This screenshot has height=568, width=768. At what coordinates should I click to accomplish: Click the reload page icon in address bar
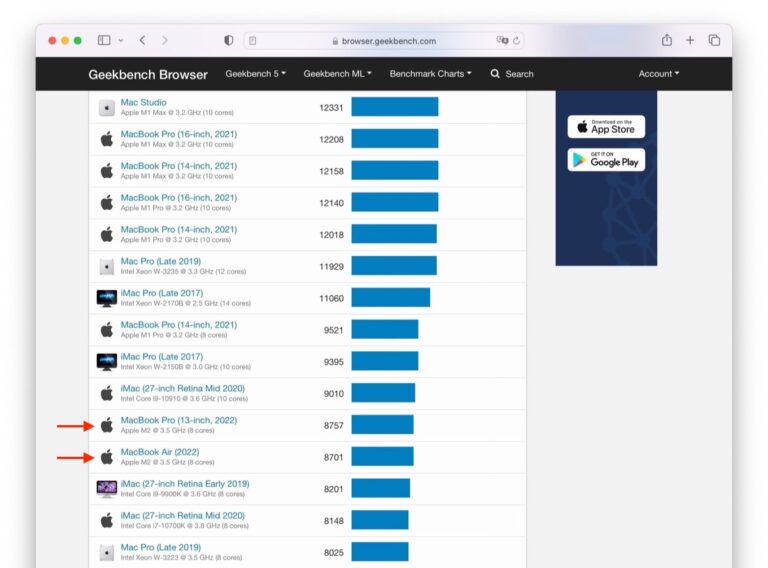point(517,41)
